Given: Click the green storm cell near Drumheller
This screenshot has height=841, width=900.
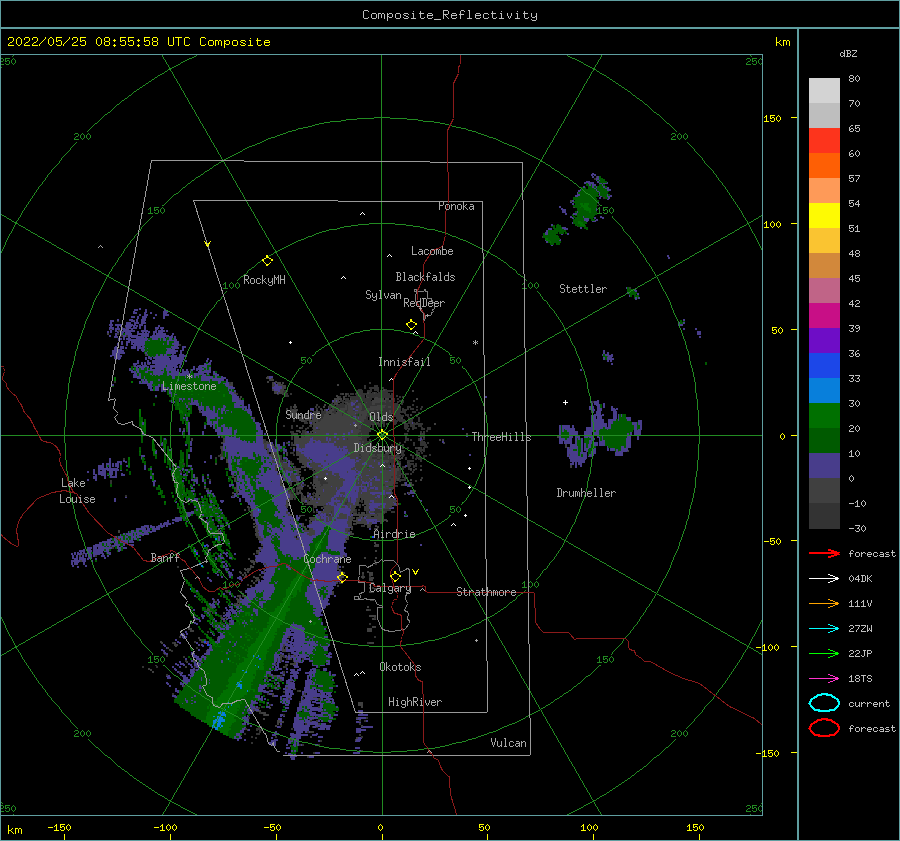Looking at the screenshot, I should coord(619,433).
